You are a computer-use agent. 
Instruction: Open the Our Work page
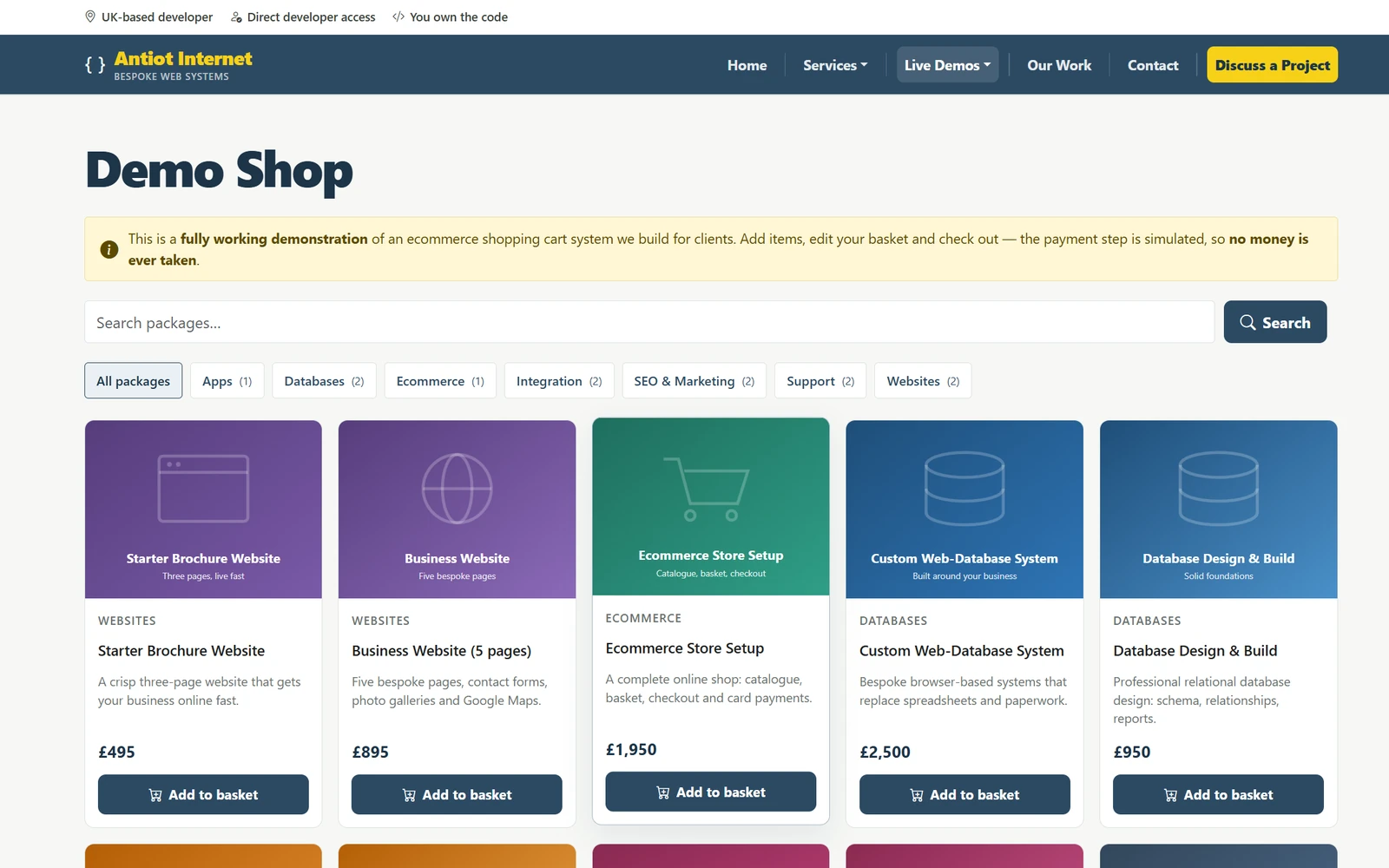point(1059,65)
